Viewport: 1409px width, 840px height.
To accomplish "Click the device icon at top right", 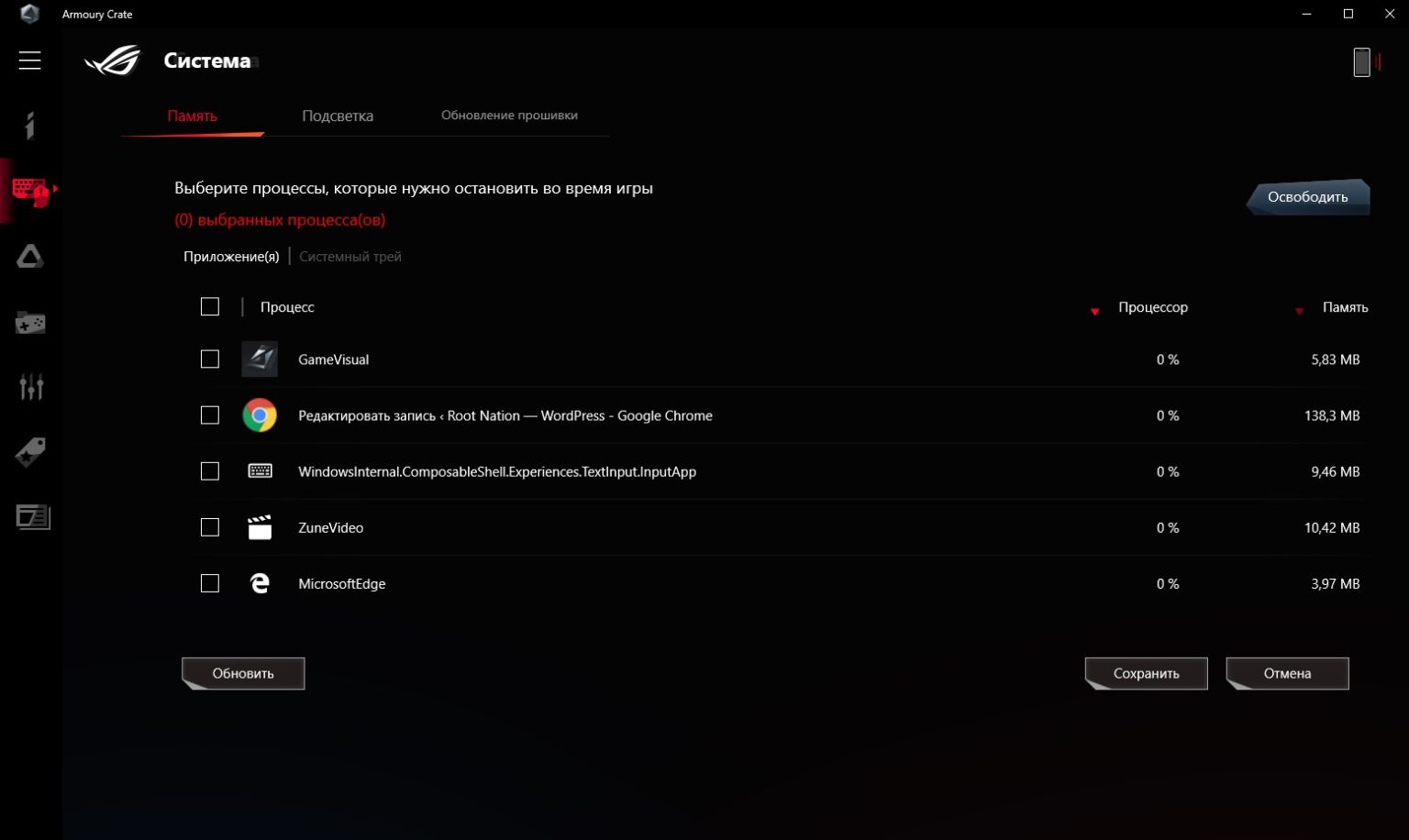I will point(1362,62).
